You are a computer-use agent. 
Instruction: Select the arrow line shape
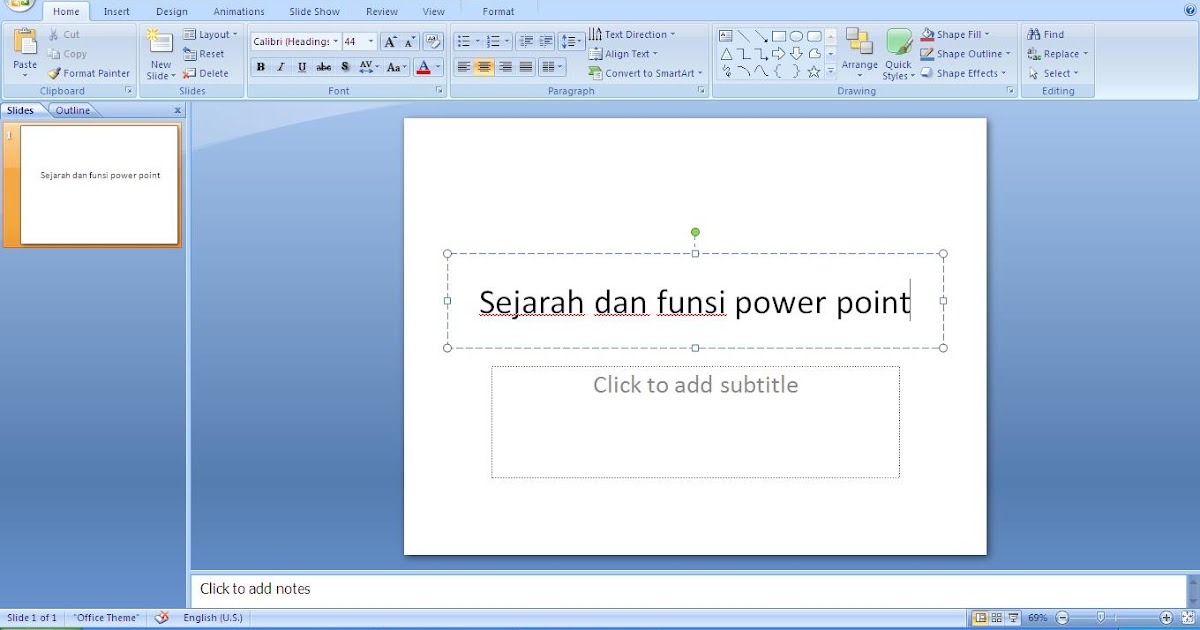tap(761, 36)
